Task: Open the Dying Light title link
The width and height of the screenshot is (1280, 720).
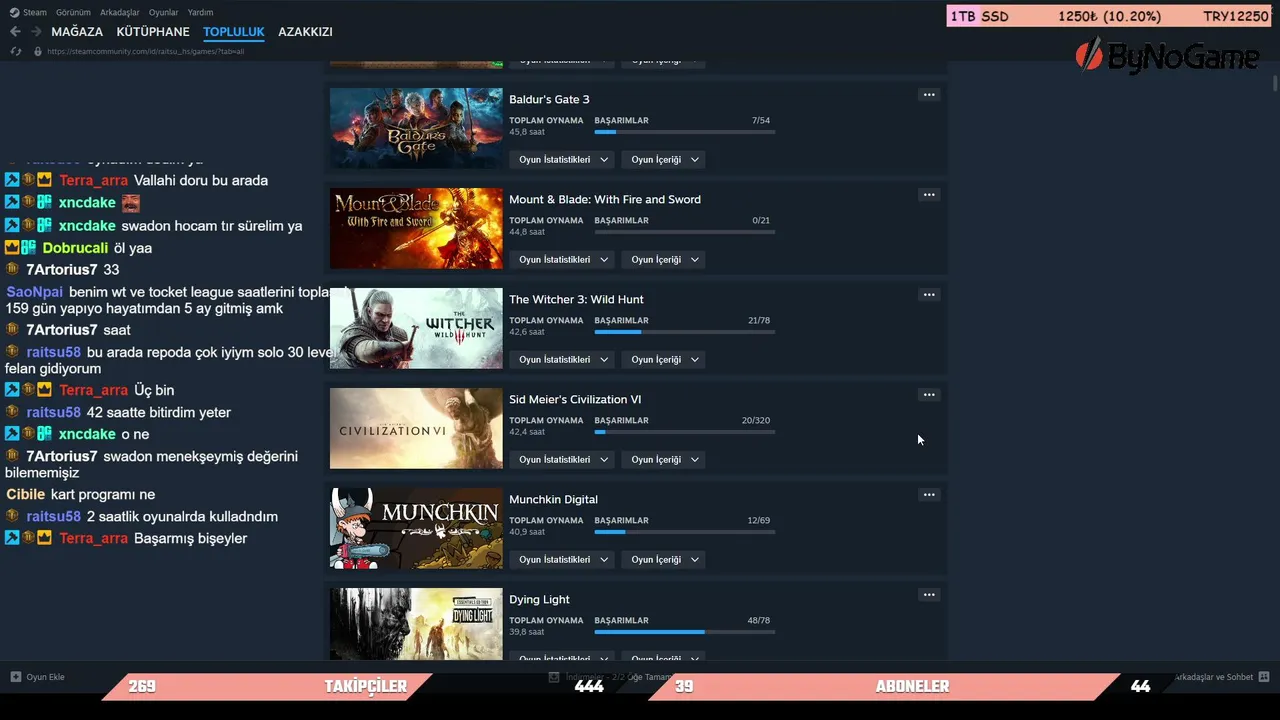Action: pyautogui.click(x=539, y=600)
